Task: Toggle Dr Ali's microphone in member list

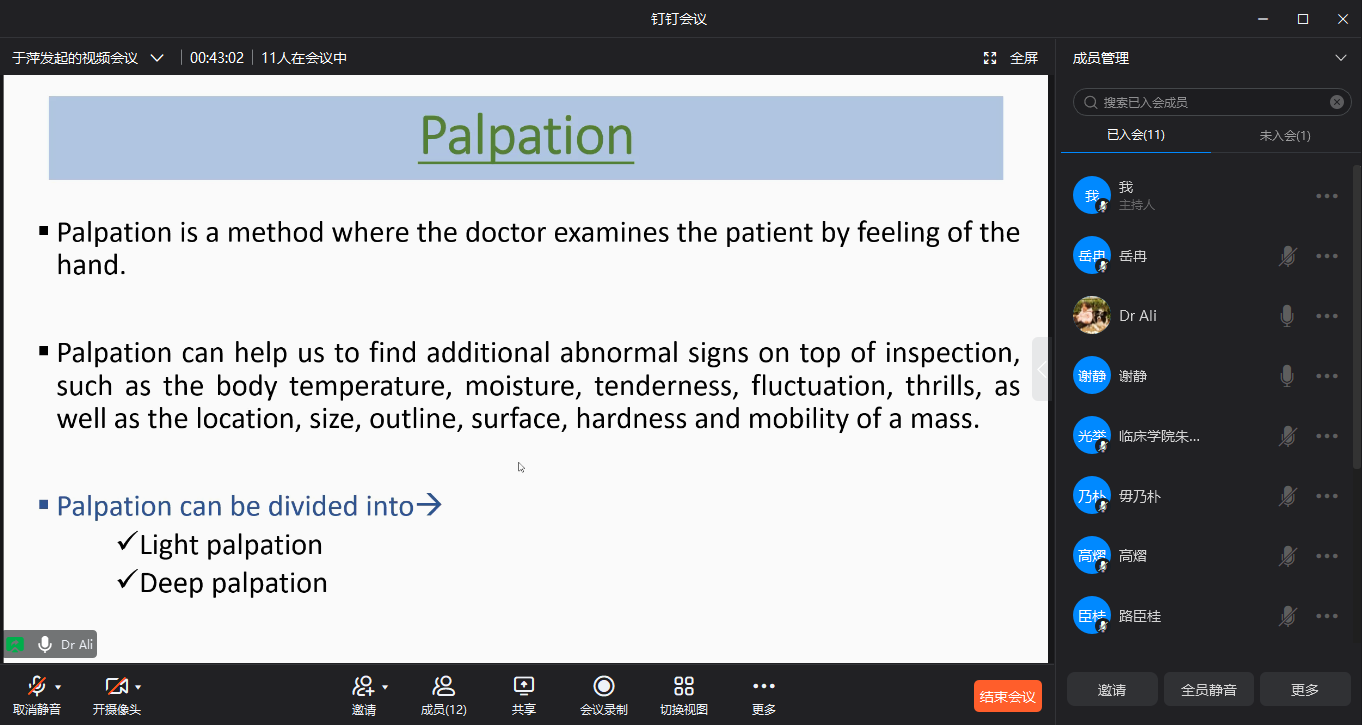Action: click(x=1287, y=316)
